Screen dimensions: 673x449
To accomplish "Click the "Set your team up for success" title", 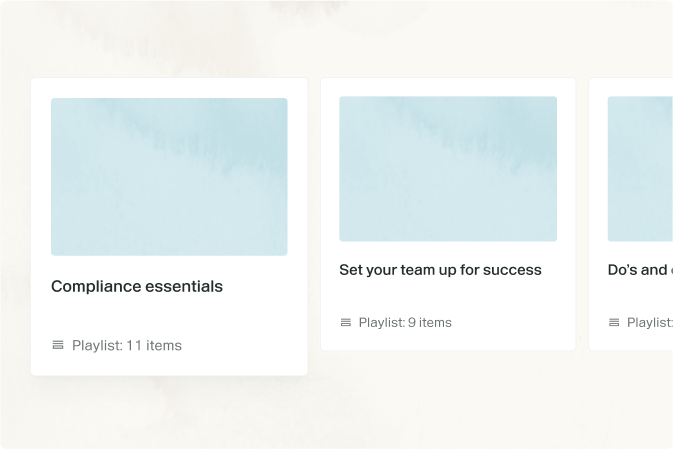I will (440, 270).
